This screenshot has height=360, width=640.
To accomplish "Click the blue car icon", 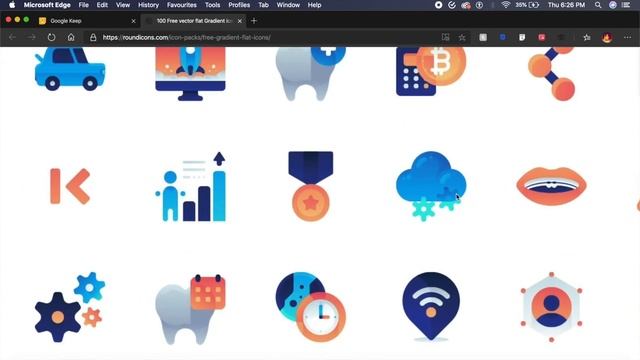I will (x=70, y=68).
